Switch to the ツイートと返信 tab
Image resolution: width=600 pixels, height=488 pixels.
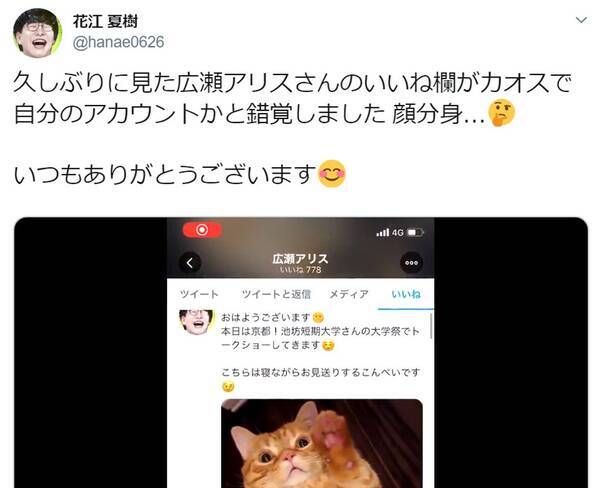[276, 294]
